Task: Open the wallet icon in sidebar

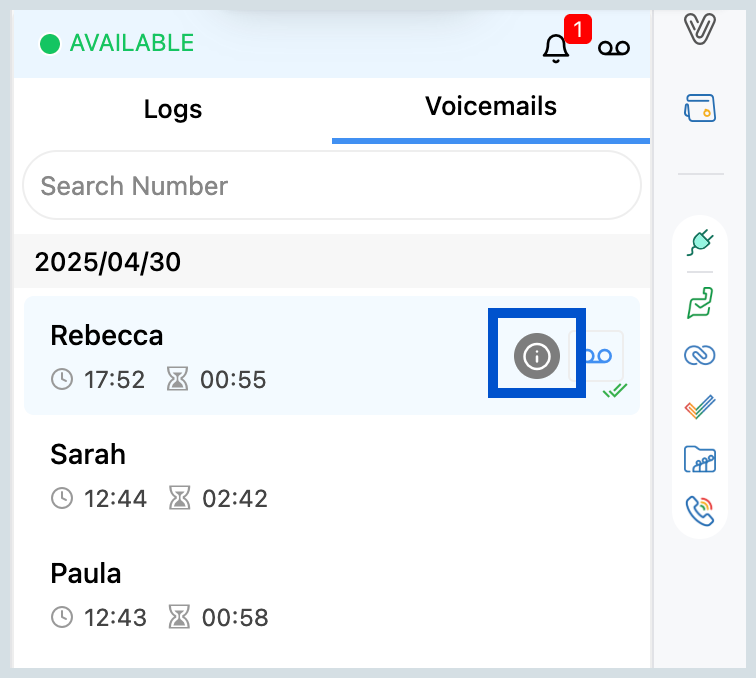Action: [700, 107]
